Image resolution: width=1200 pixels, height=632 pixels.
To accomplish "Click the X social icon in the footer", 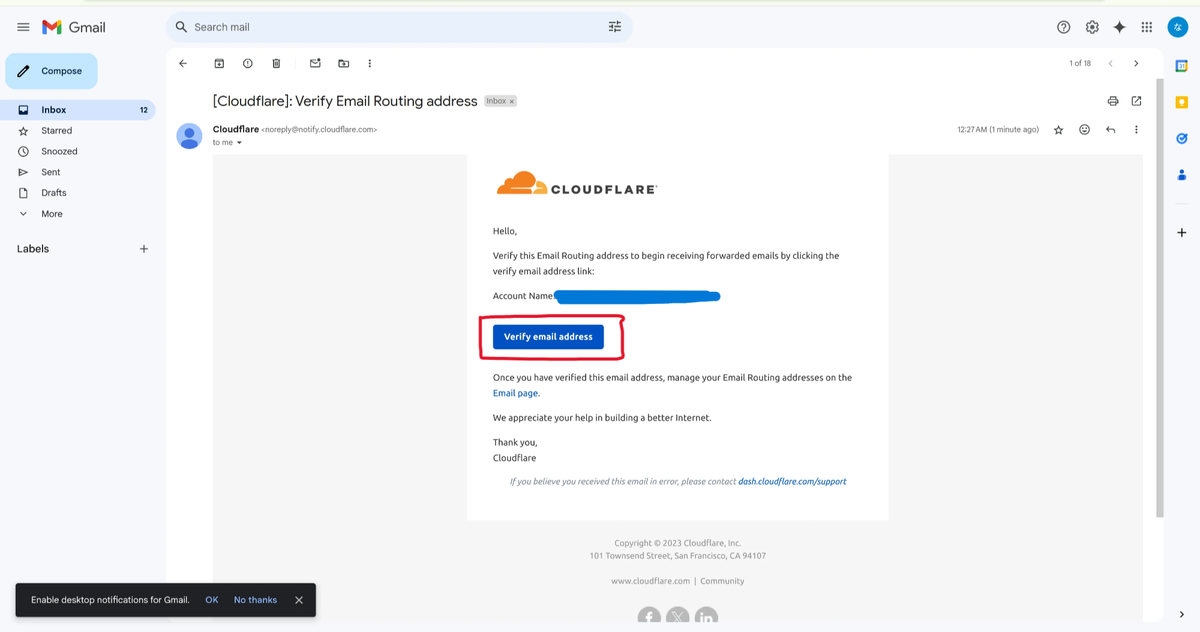I will (677, 616).
